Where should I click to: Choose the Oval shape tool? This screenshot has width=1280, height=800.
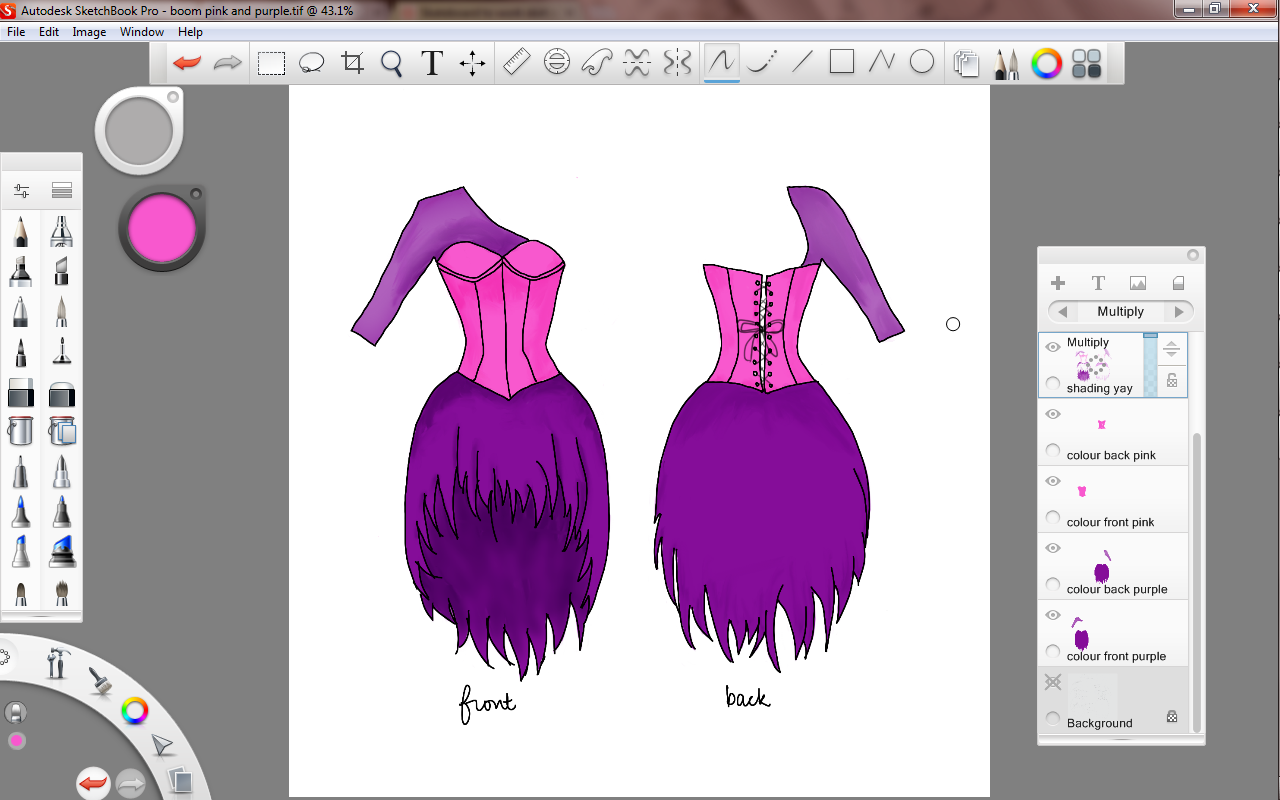tap(922, 63)
